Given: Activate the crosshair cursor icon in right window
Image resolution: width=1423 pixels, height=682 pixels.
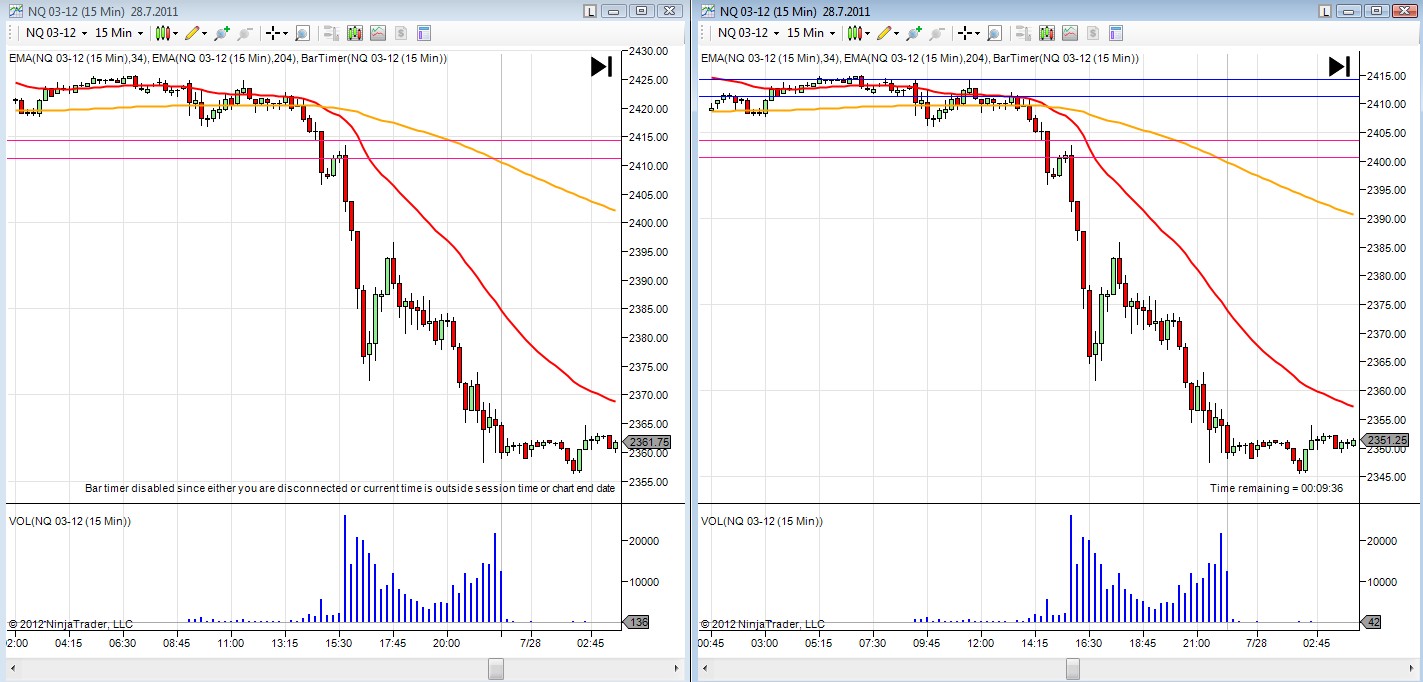Looking at the screenshot, I should click(964, 33).
